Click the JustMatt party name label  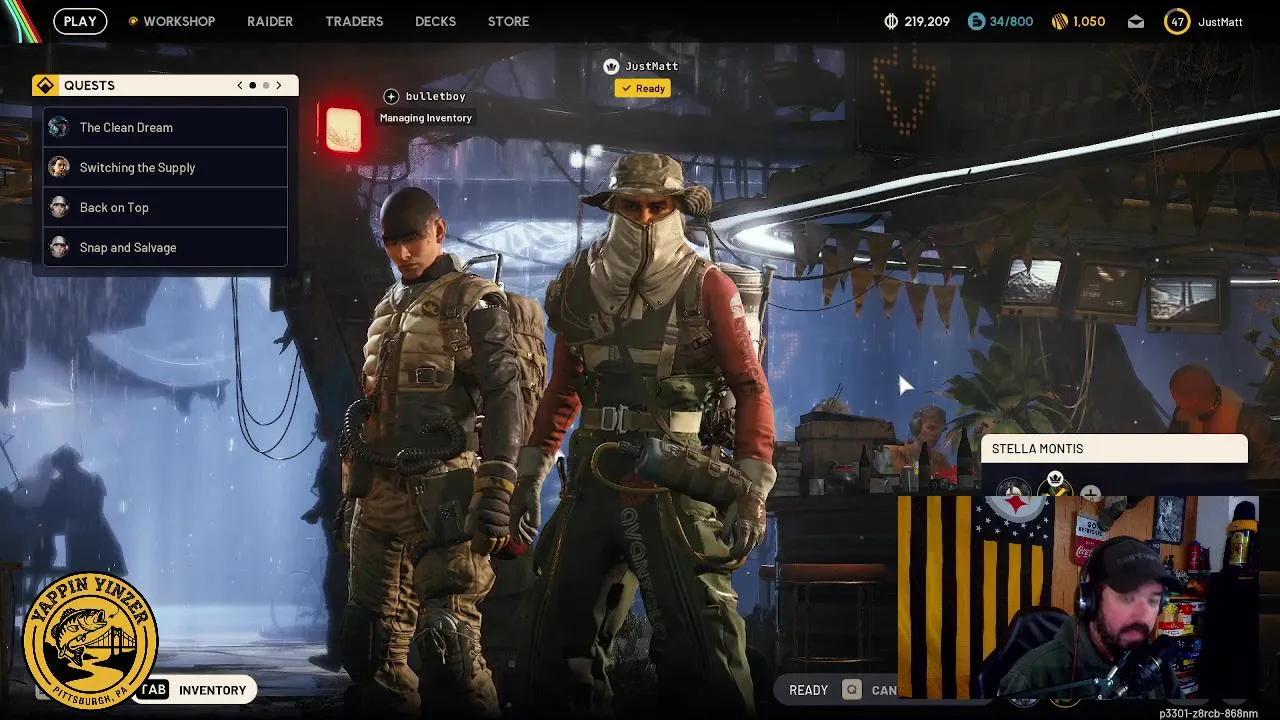click(651, 66)
